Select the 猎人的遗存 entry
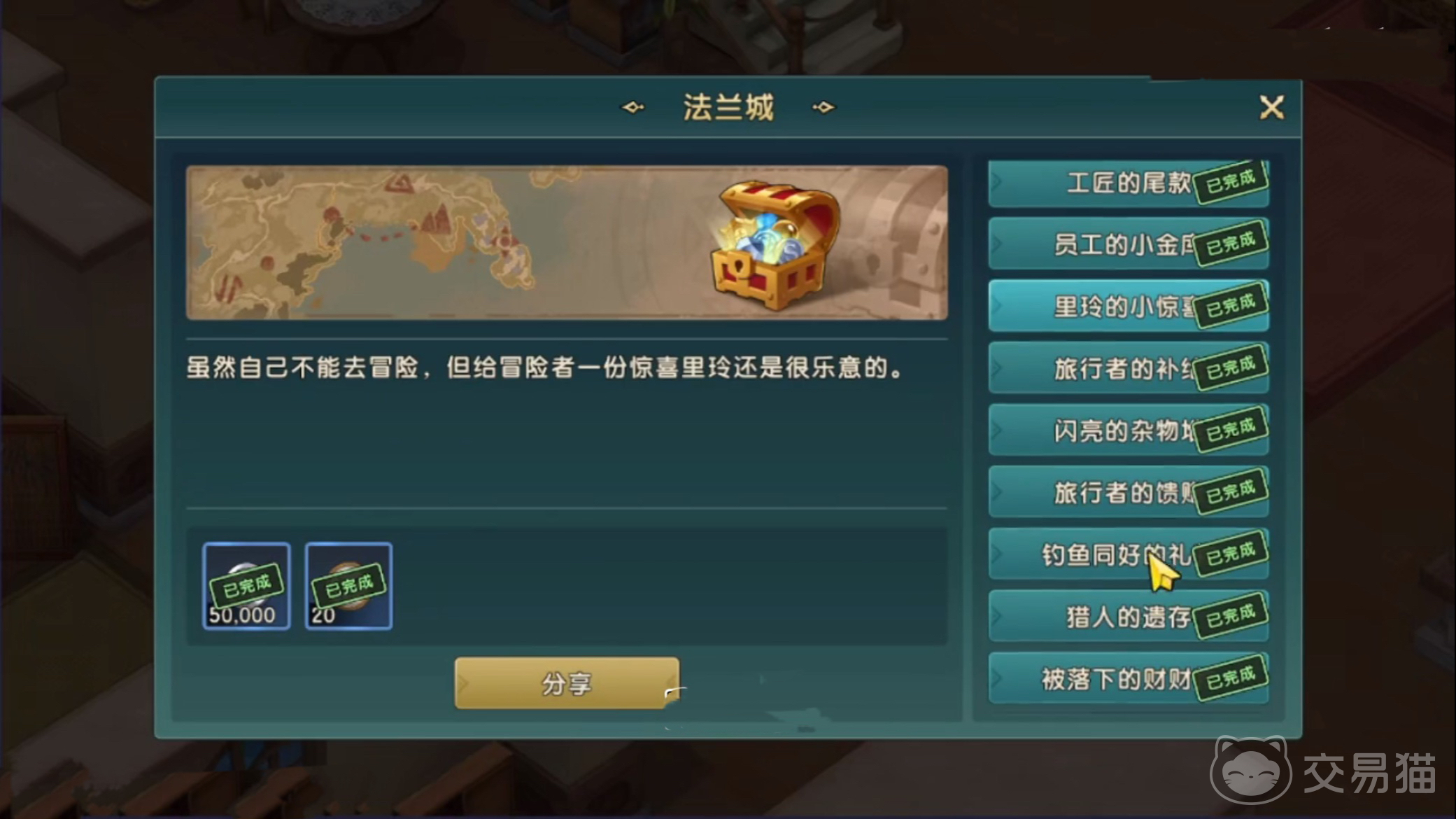1456x819 pixels. pos(1128,616)
